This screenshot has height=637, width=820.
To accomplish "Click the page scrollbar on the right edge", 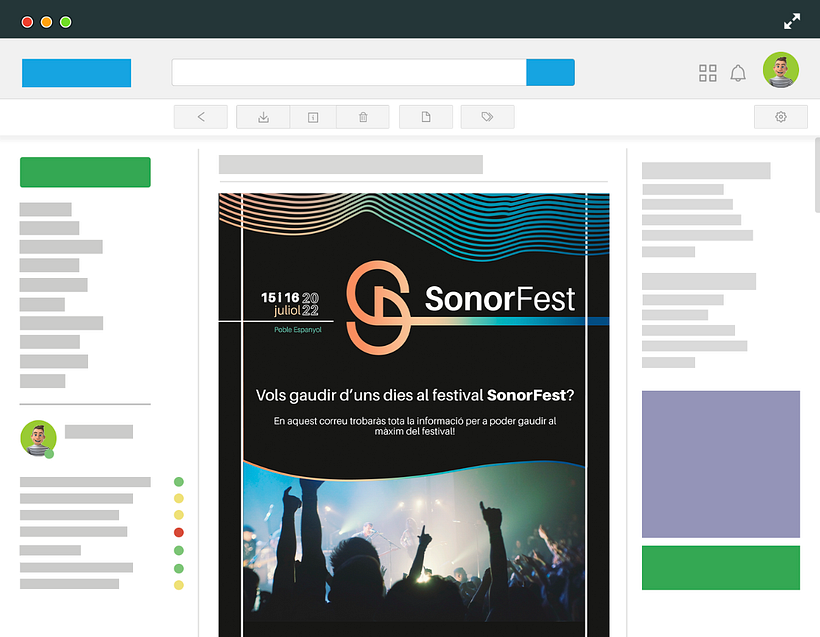I will (x=817, y=175).
